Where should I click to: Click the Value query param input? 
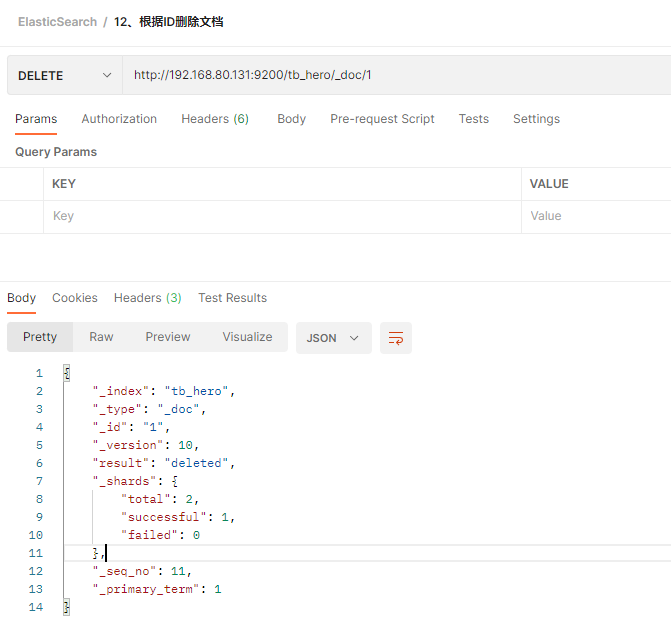[x=596, y=216]
